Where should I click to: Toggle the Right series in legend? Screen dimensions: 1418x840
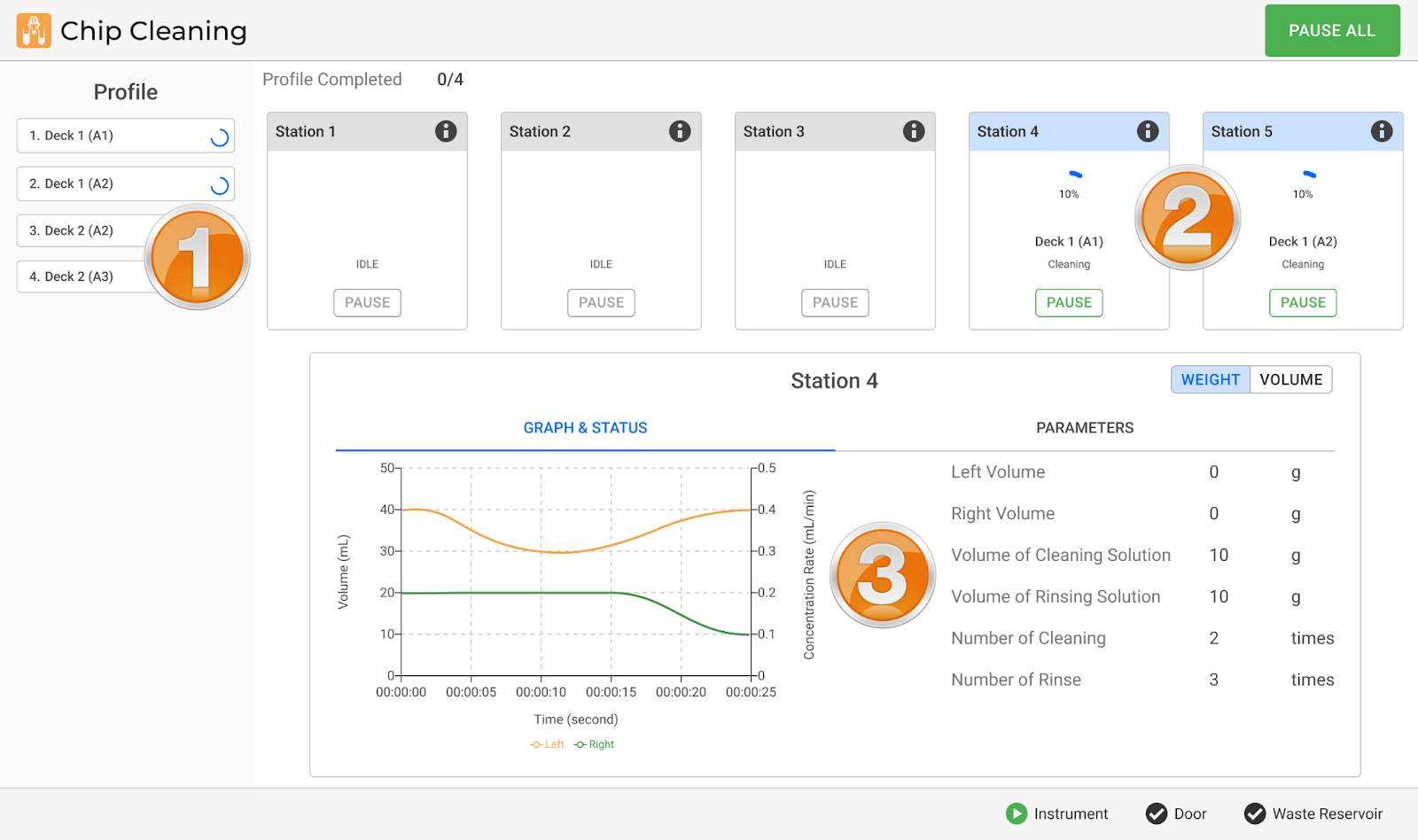tap(595, 744)
